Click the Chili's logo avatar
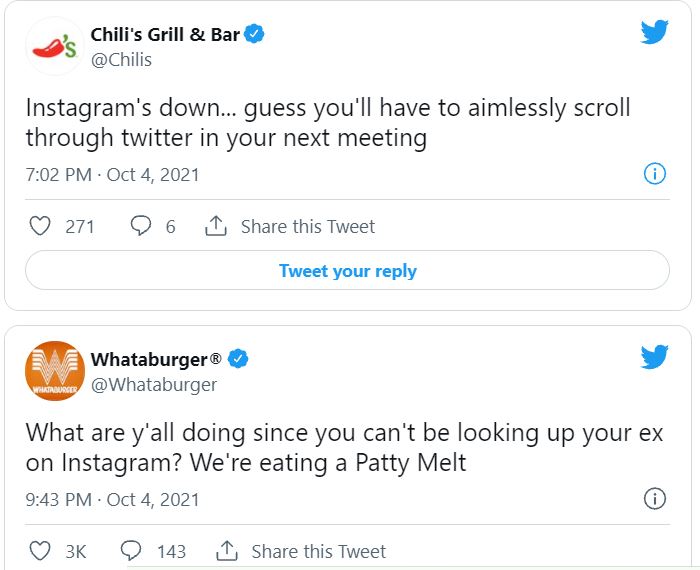Screen dimensions: 700x570 tap(54, 46)
